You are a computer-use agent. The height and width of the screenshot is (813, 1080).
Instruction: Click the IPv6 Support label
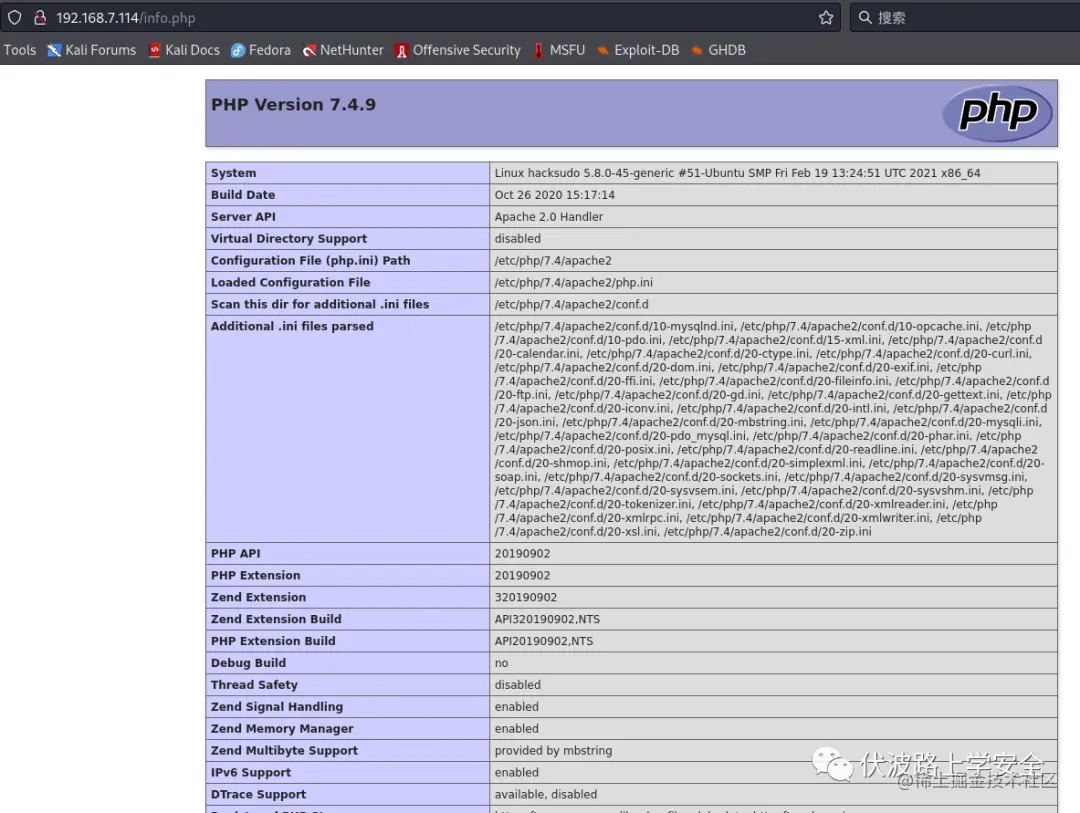tap(251, 773)
